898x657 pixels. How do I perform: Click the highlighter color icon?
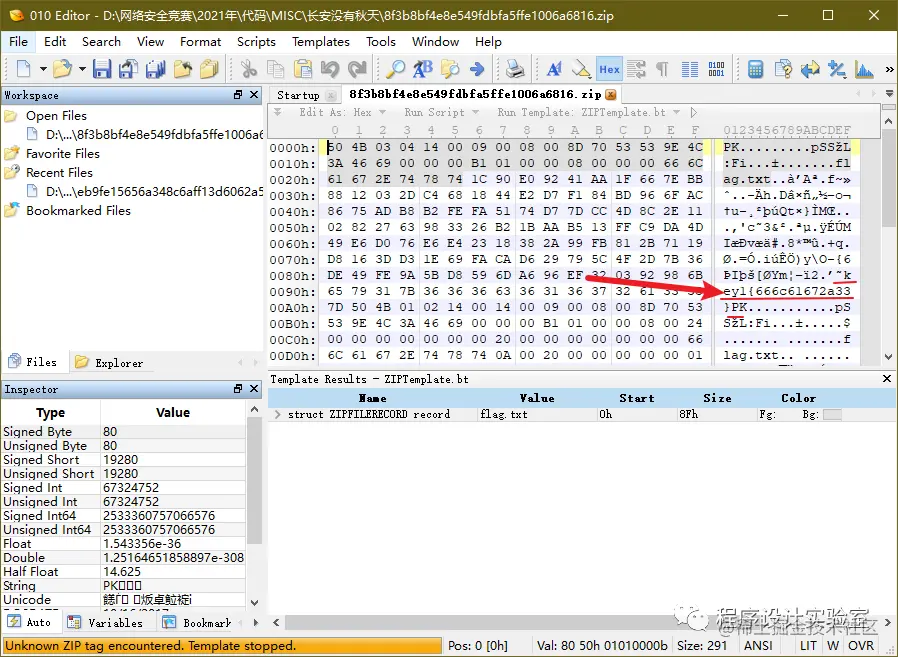[x=581, y=69]
